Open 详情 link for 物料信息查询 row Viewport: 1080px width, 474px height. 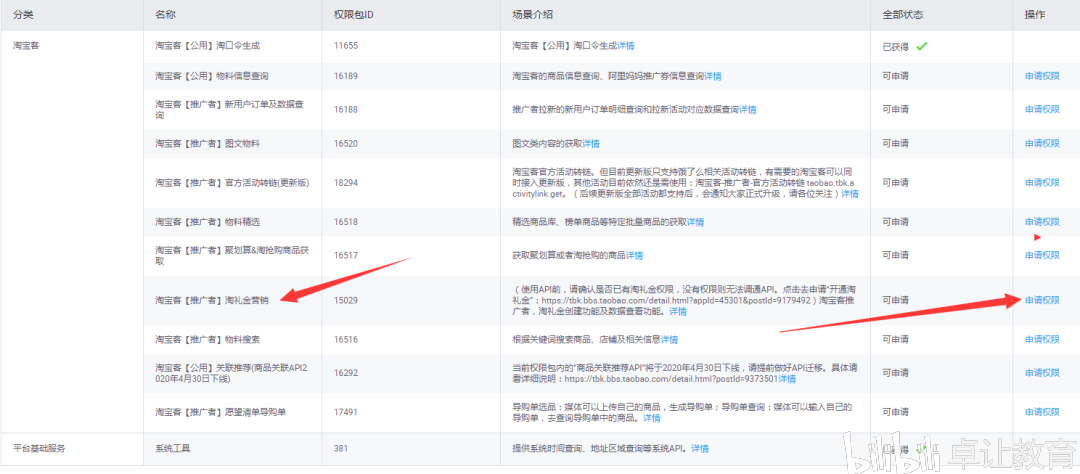click(713, 76)
